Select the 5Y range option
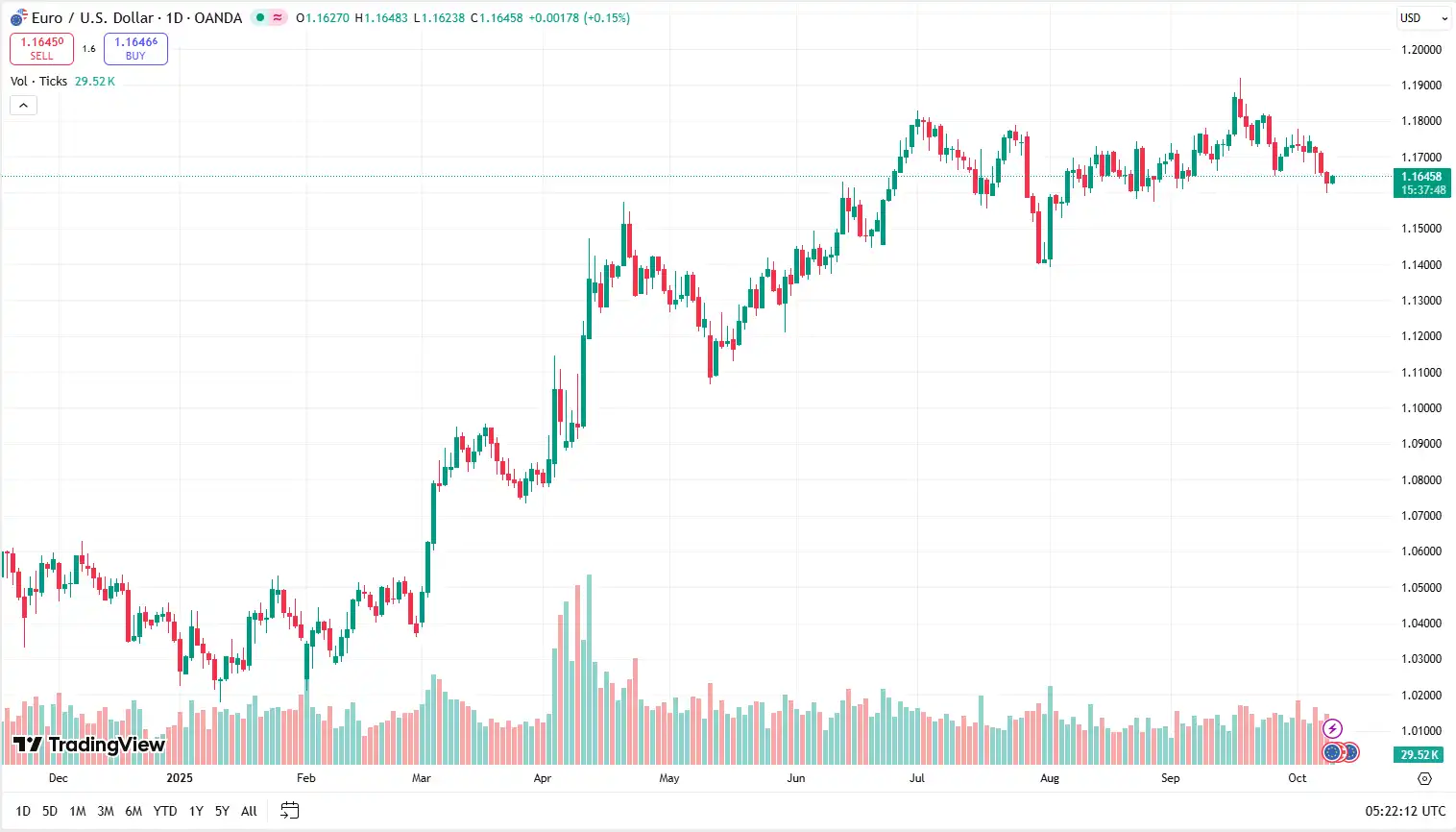Viewport: 1456px width, 832px height. coord(222,811)
